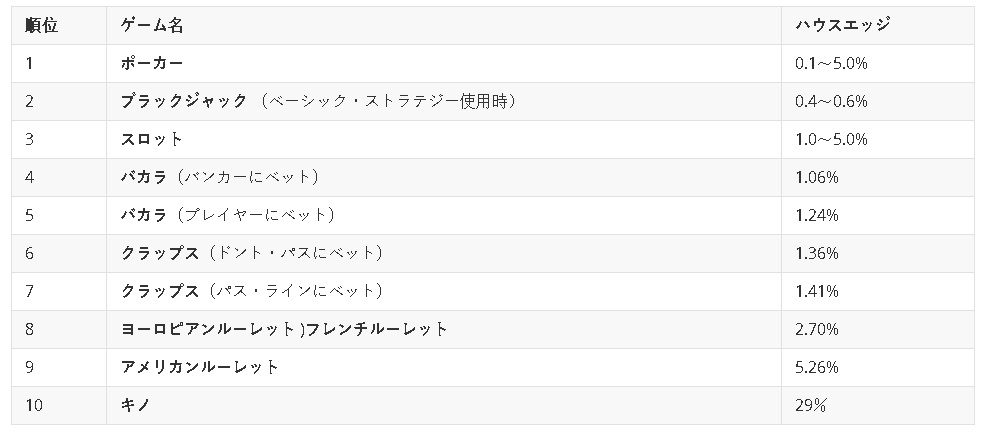Select the キノ game name cell

(x=135, y=405)
